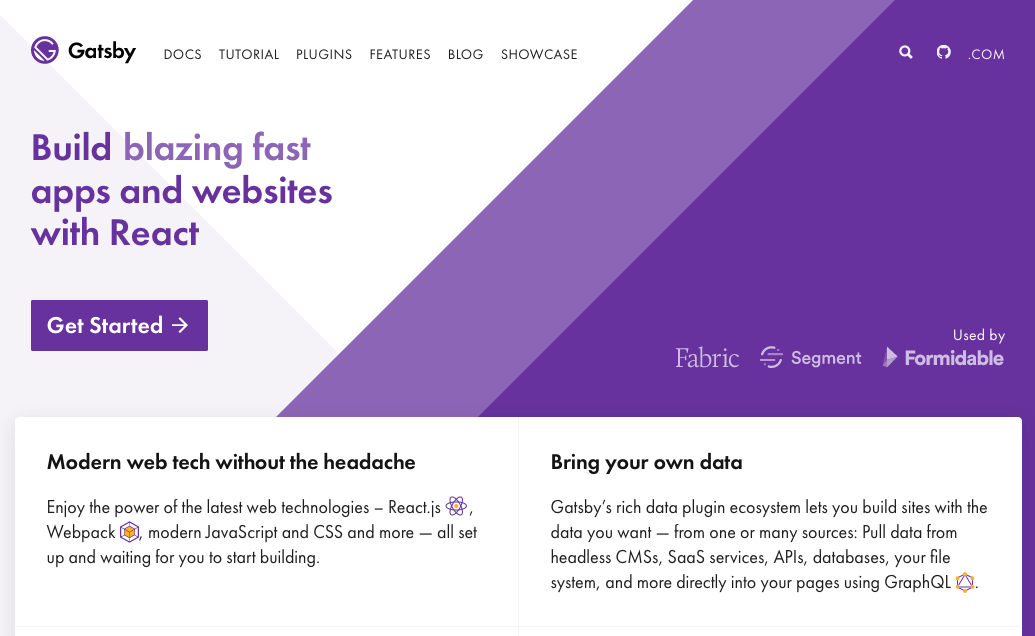This screenshot has width=1035, height=636.
Task: Open the GitHub icon link
Action: [x=944, y=52]
